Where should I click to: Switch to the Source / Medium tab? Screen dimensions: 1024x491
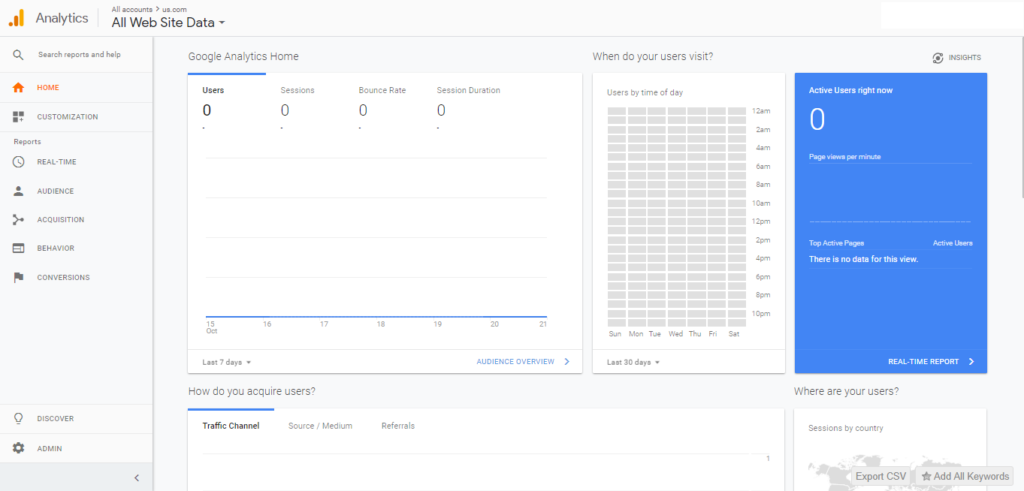click(x=321, y=426)
